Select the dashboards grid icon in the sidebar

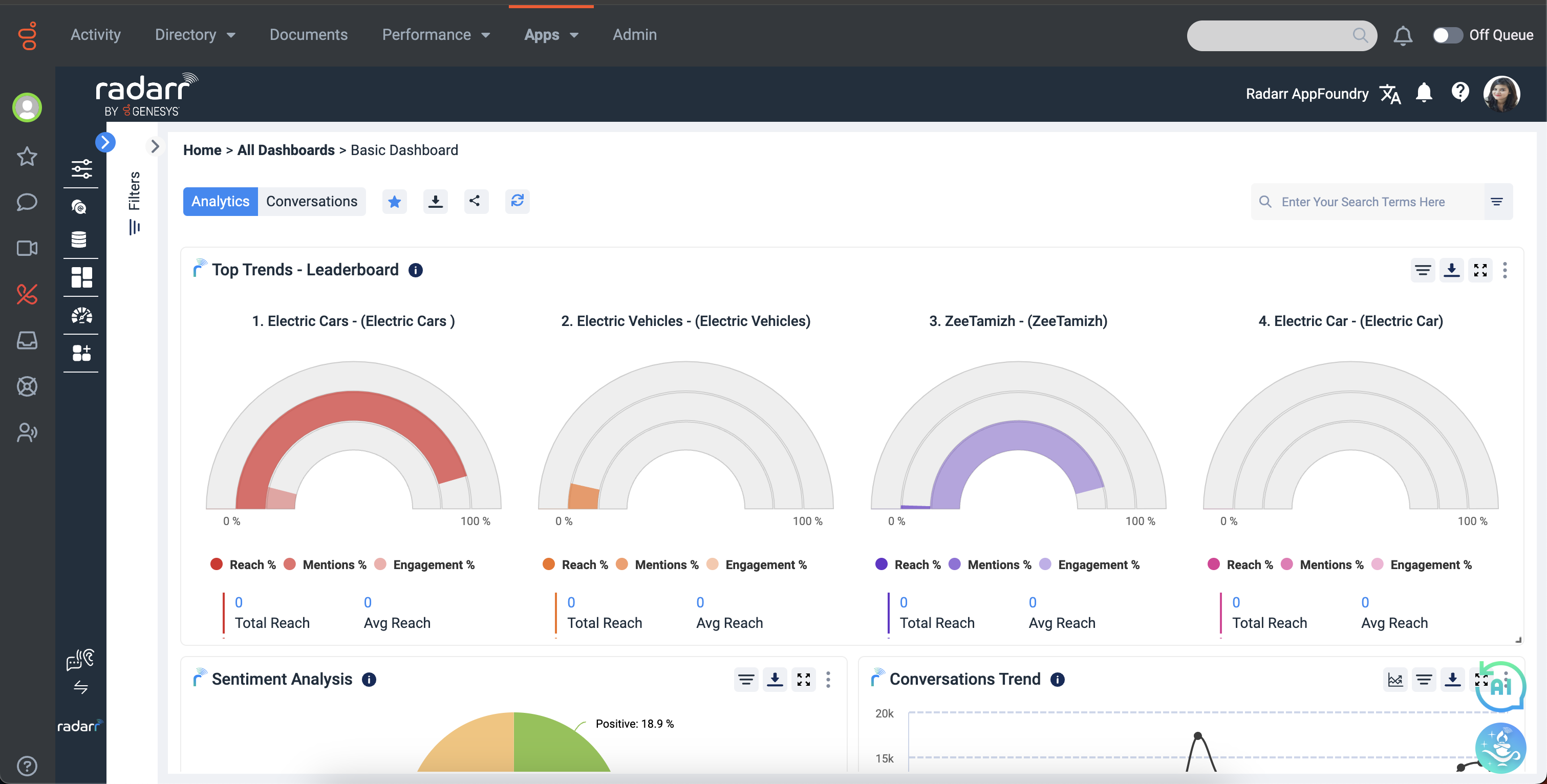click(x=81, y=277)
